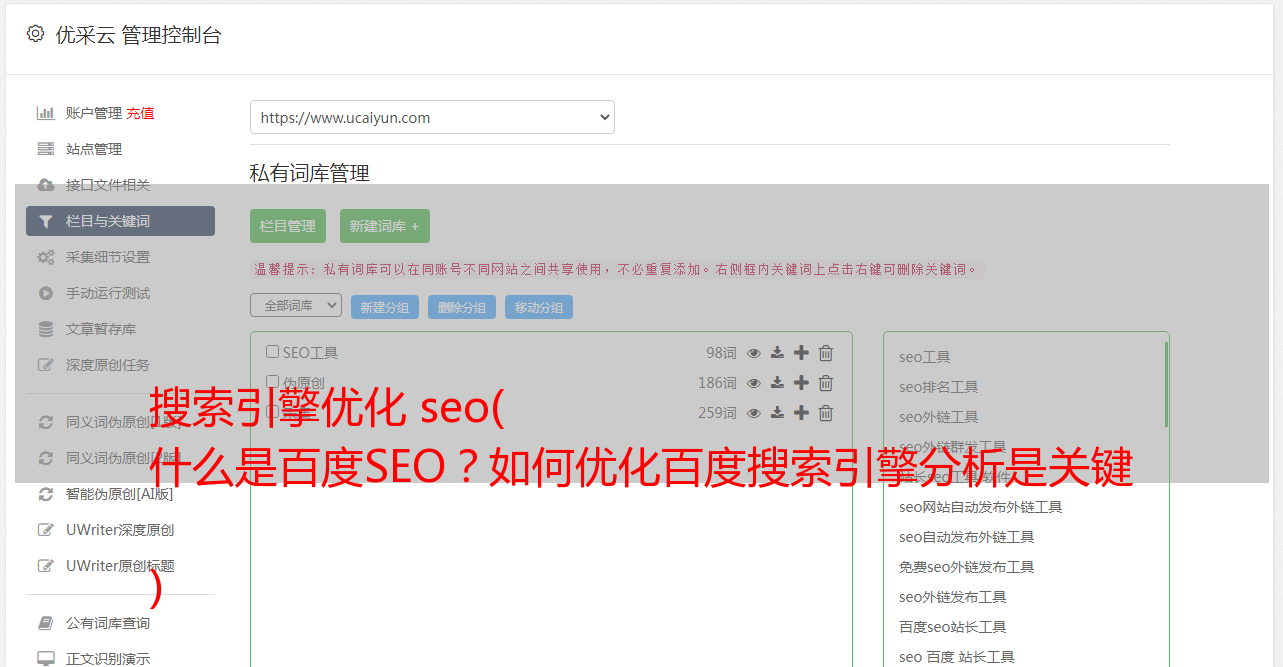Click the plus icon on 186词 row
This screenshot has height=667, width=1283.
801,383
